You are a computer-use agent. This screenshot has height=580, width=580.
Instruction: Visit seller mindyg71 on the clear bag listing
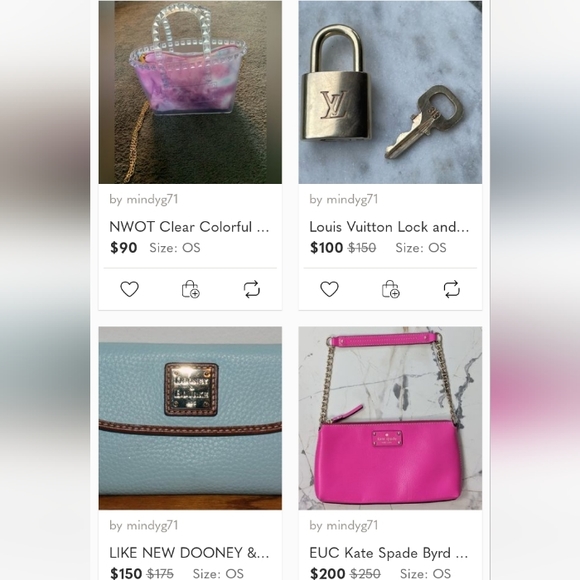coord(144,199)
